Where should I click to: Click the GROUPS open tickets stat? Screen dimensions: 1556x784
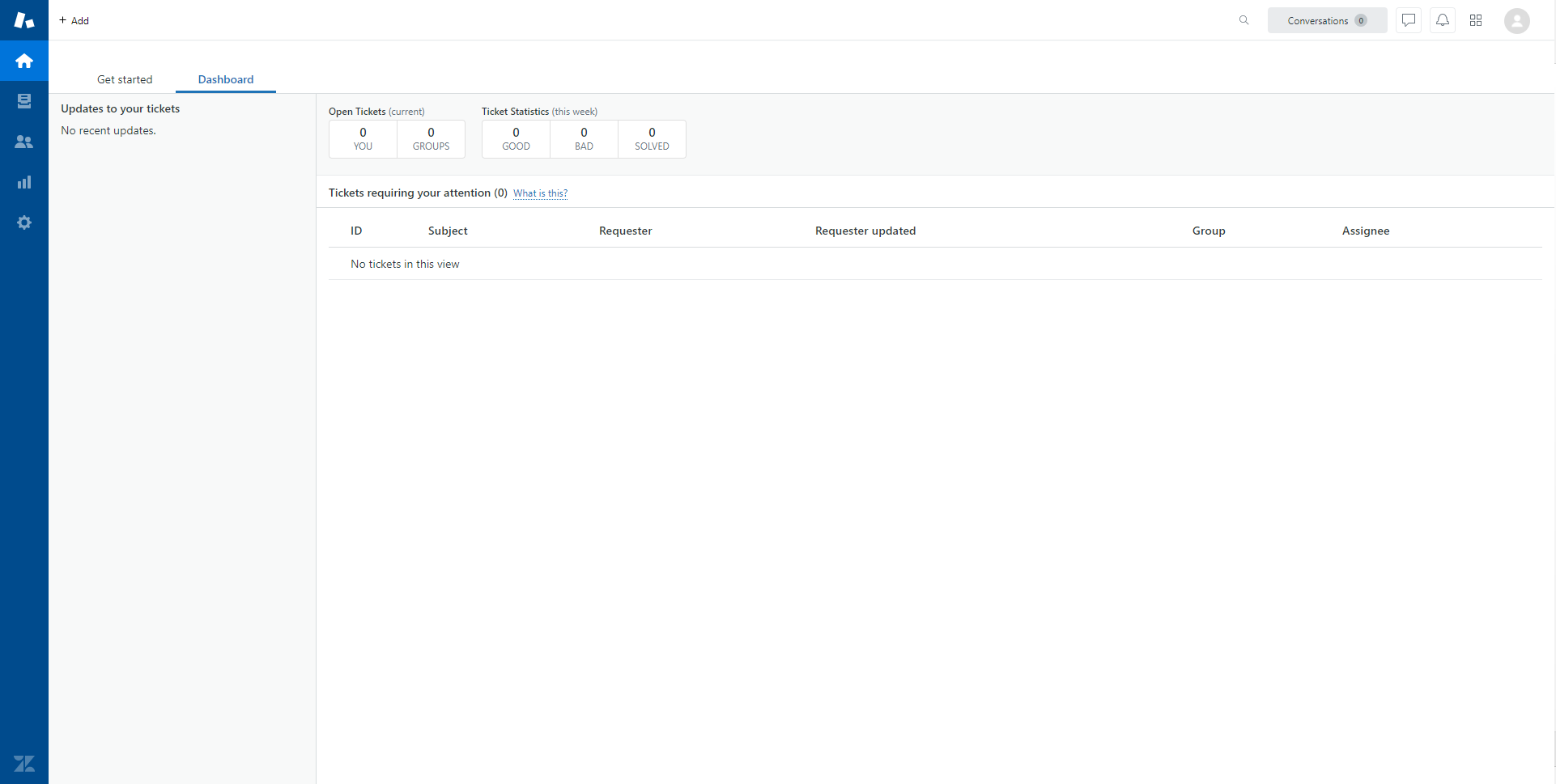431,138
